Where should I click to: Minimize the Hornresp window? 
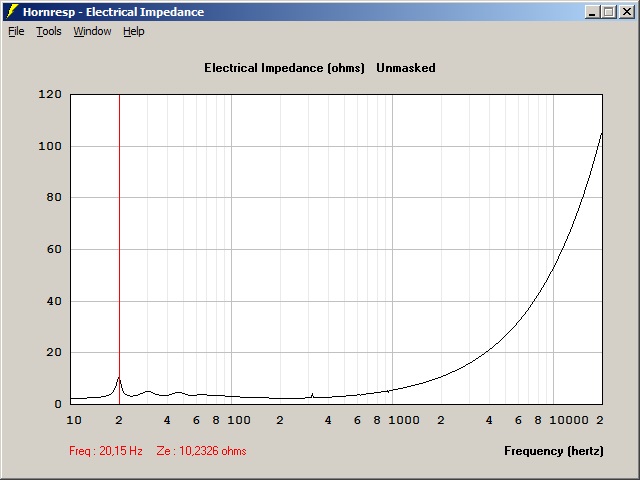pos(593,12)
